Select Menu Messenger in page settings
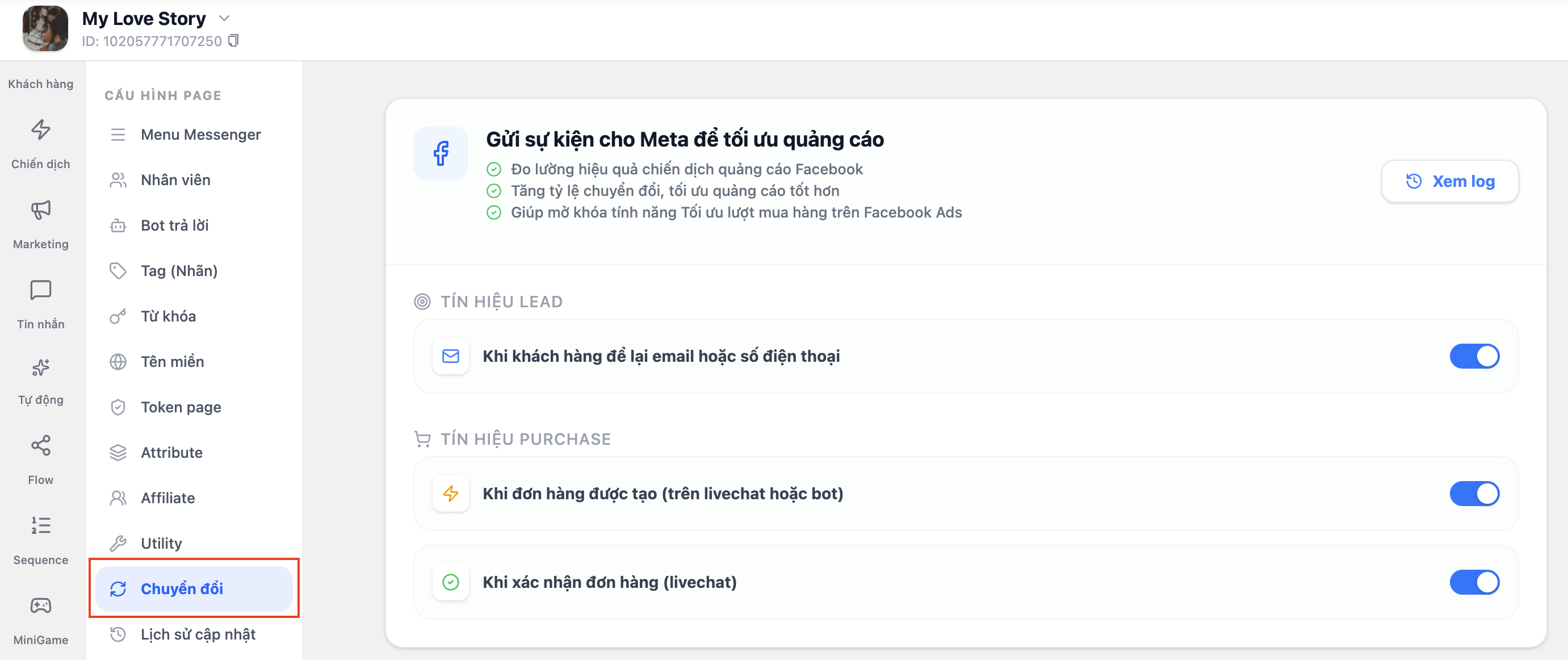 pos(200,135)
